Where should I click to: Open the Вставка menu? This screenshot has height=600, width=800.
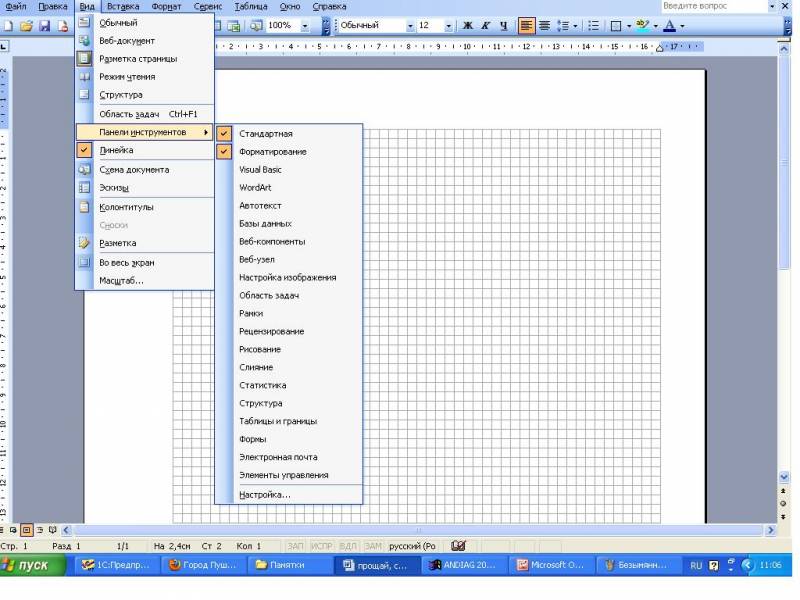(122, 6)
